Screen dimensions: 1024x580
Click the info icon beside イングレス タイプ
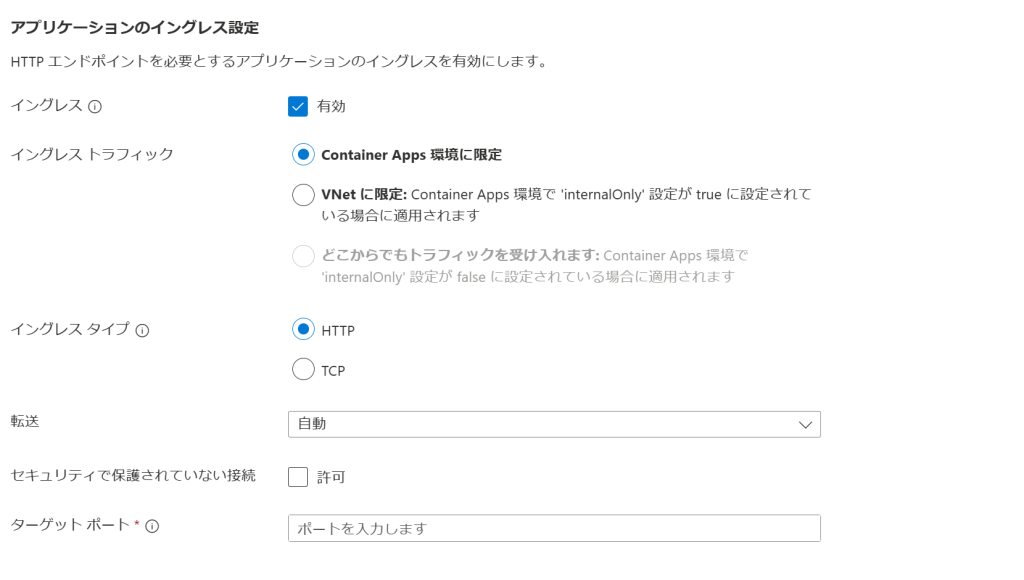(142, 330)
